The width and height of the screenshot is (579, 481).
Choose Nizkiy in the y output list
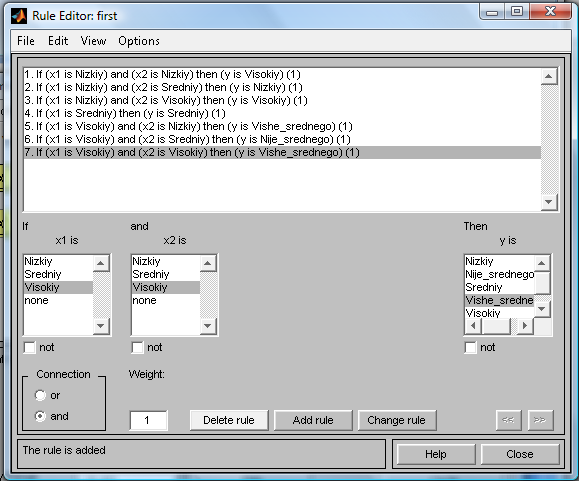[x=499, y=261]
